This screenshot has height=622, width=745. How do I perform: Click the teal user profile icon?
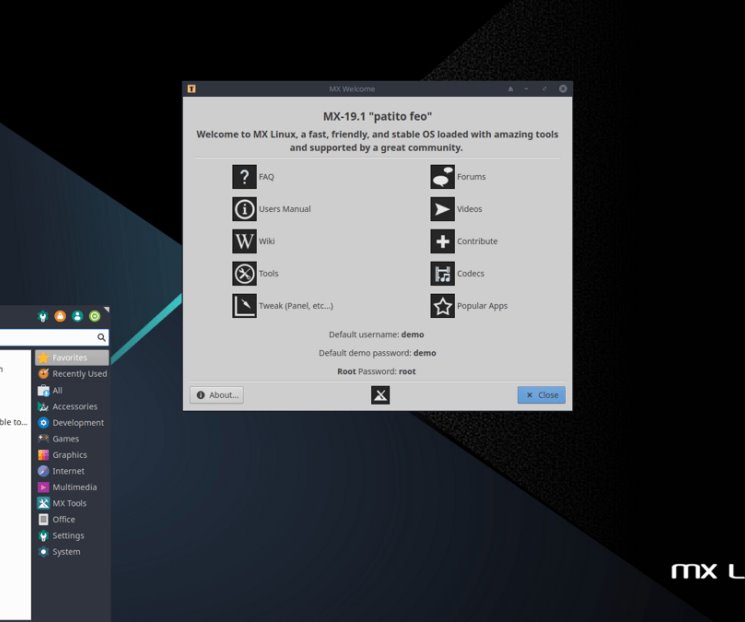[x=77, y=316]
